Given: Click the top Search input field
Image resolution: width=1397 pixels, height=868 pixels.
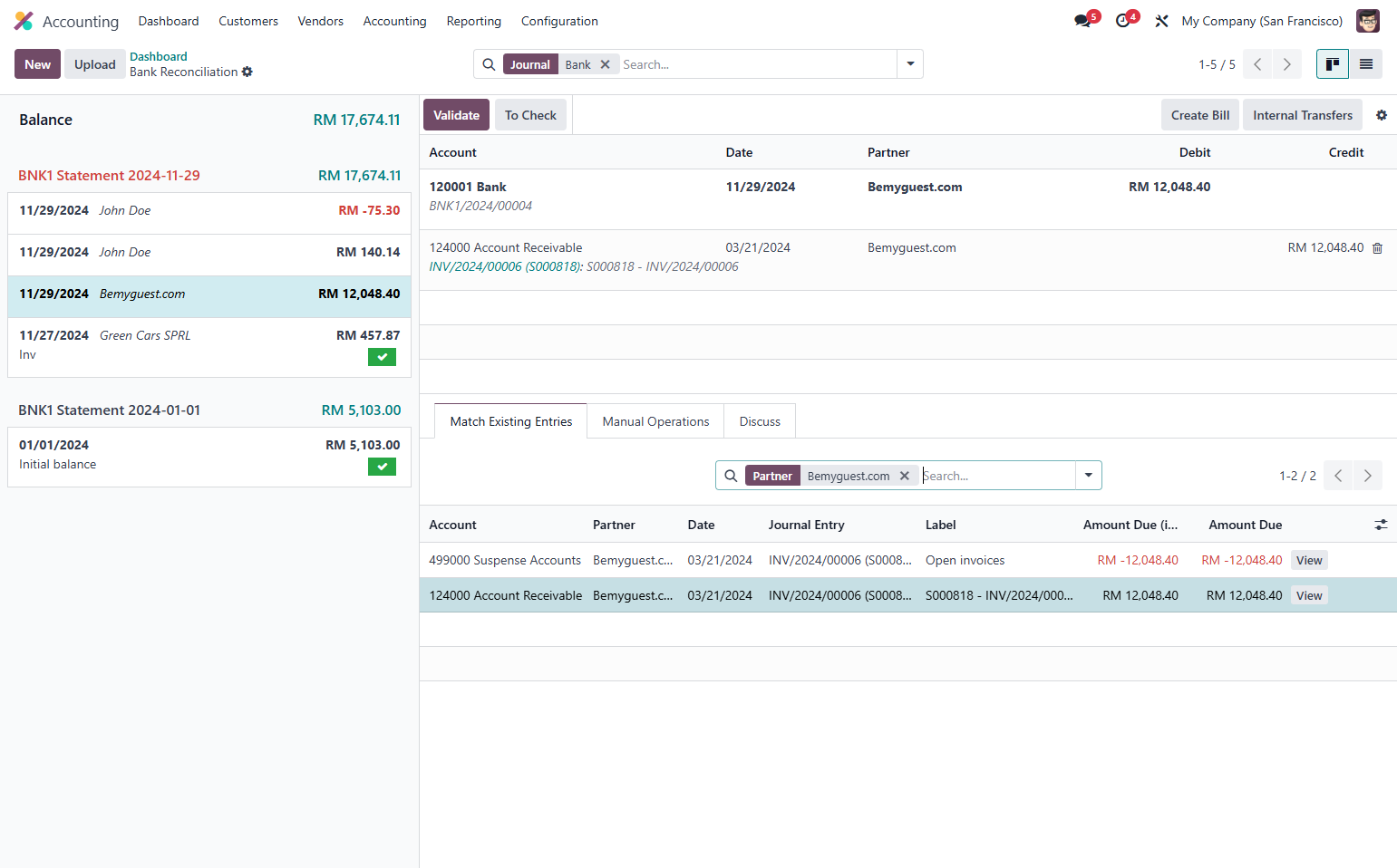Looking at the screenshot, I should (x=757, y=64).
